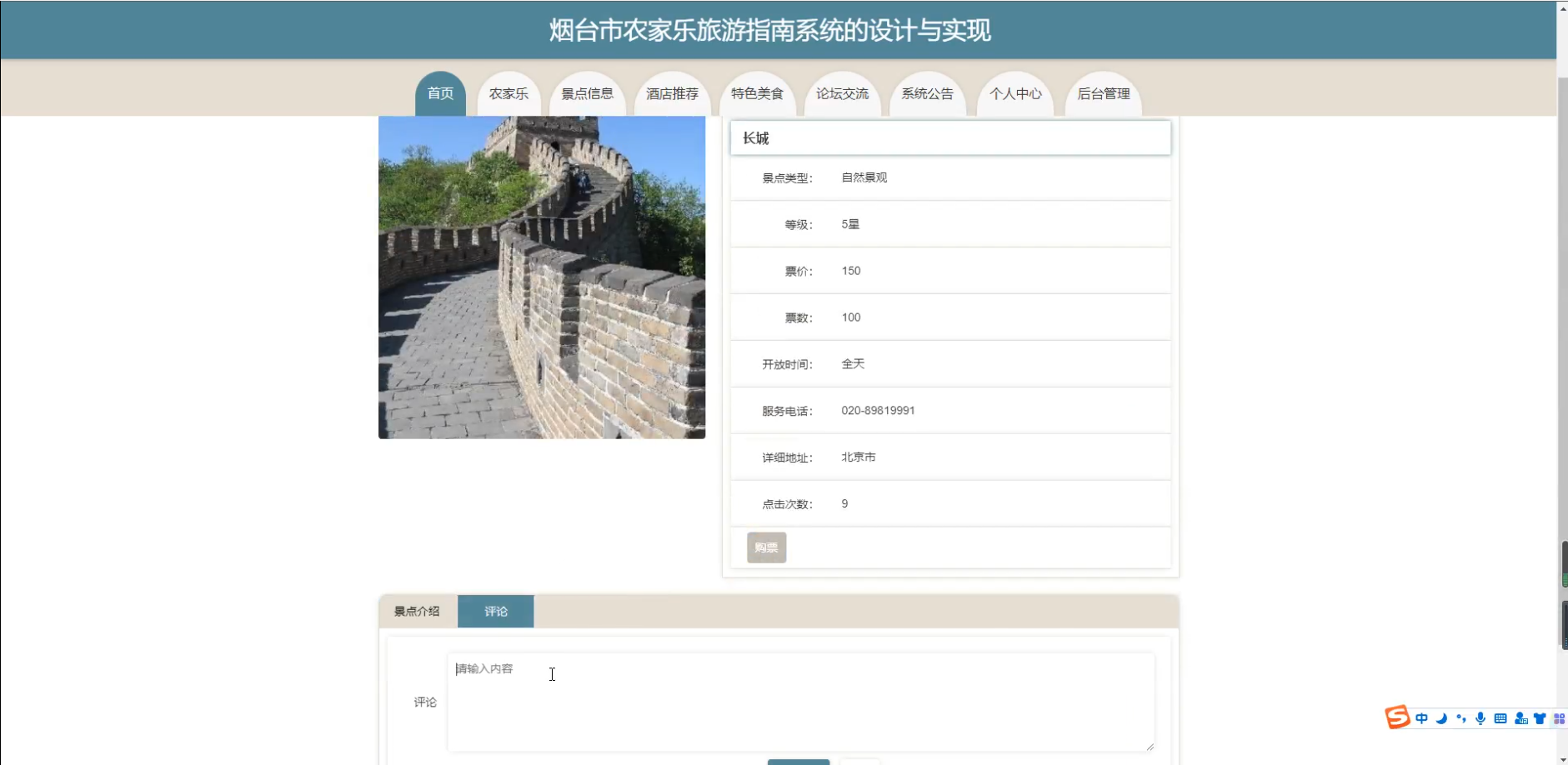The width and height of the screenshot is (1568, 765).
Task: Click the 等级 label
Action: (799, 224)
